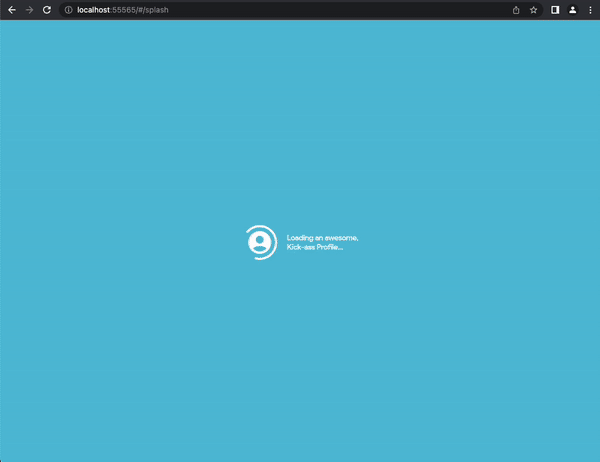Bookmark this tab with the star icon
Image resolution: width=600 pixels, height=462 pixels.
pos(533,10)
